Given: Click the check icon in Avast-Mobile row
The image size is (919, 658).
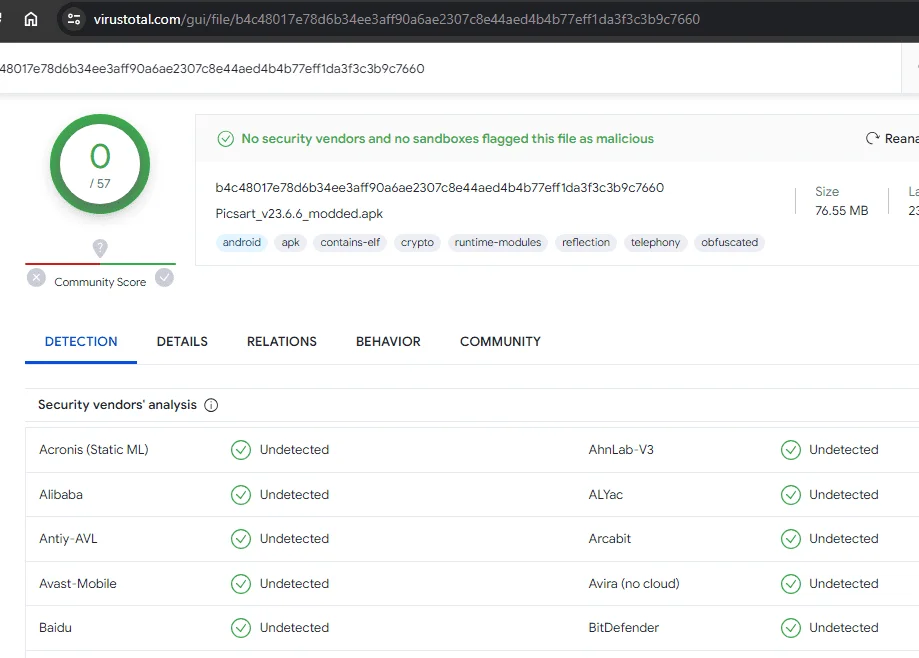Looking at the screenshot, I should click(x=240, y=584).
